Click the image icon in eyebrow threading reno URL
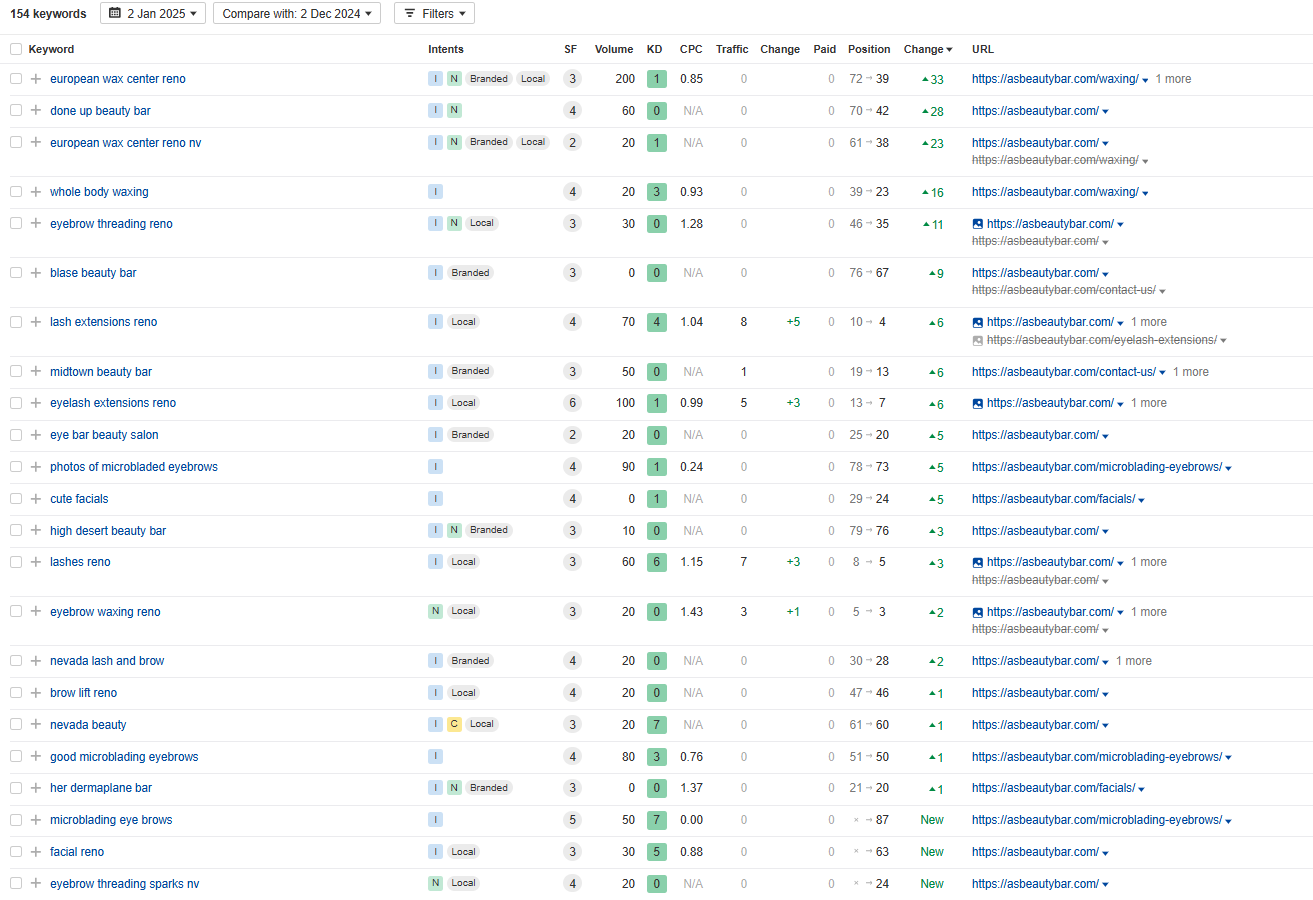This screenshot has height=900, width=1313. point(978,224)
